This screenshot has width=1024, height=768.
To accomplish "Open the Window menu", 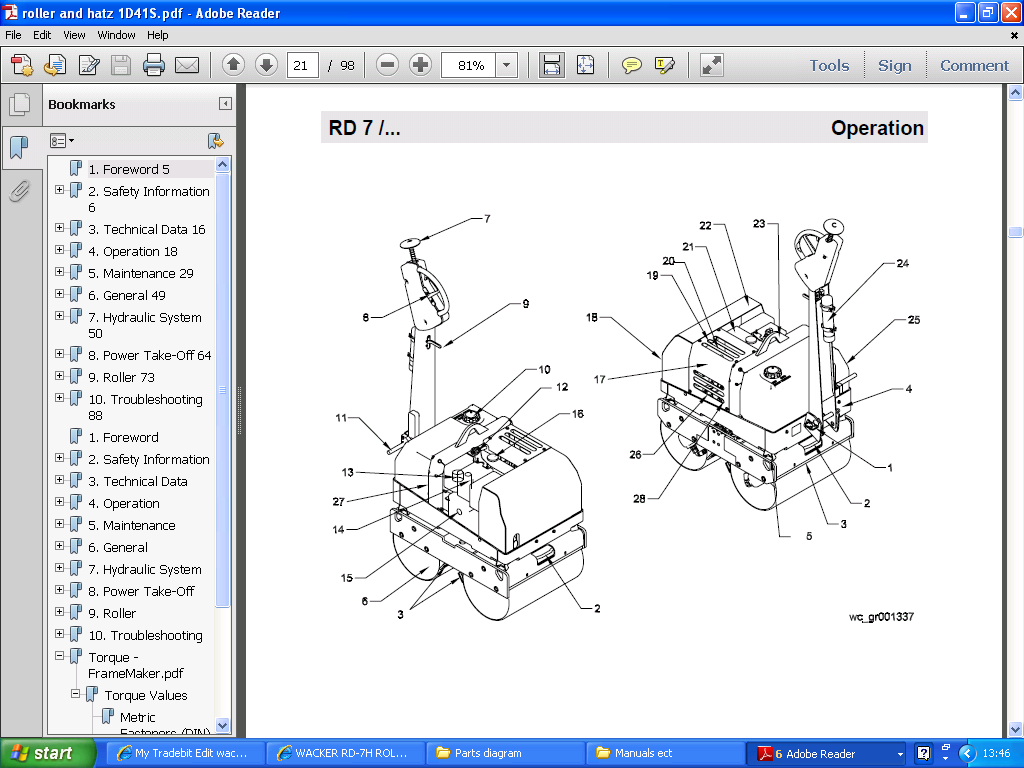I will (x=116, y=35).
